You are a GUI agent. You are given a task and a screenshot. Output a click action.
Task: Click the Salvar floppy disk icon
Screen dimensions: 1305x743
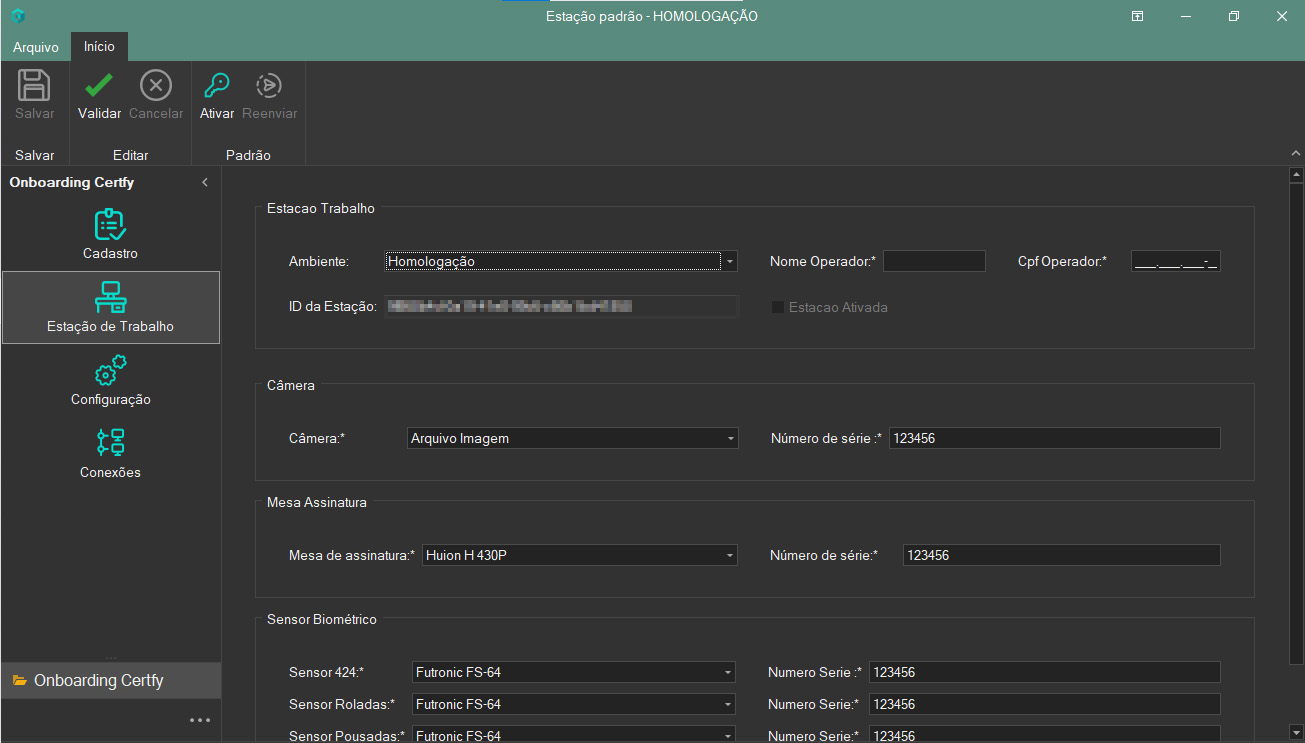(35, 86)
